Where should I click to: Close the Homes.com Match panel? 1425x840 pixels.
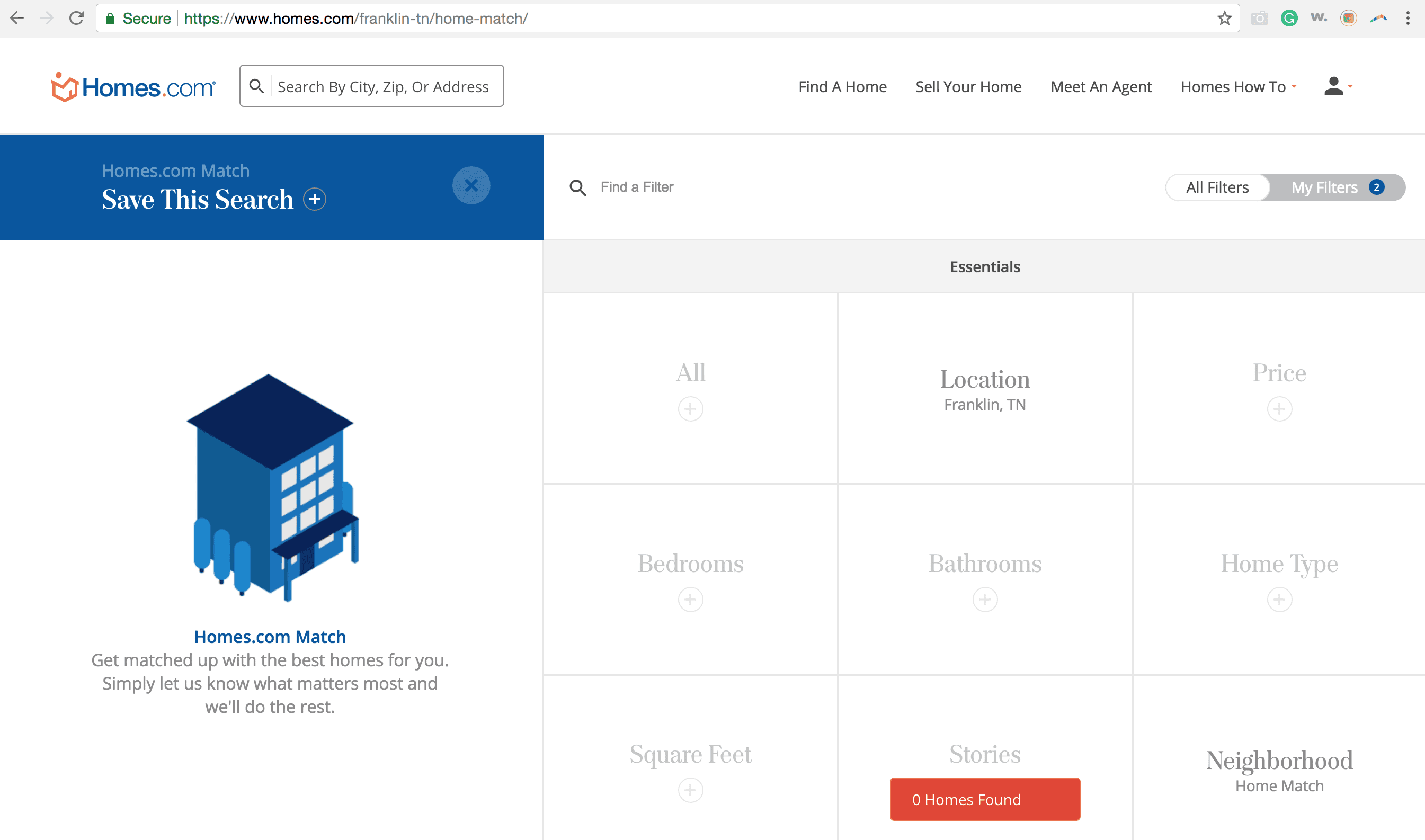(471, 185)
